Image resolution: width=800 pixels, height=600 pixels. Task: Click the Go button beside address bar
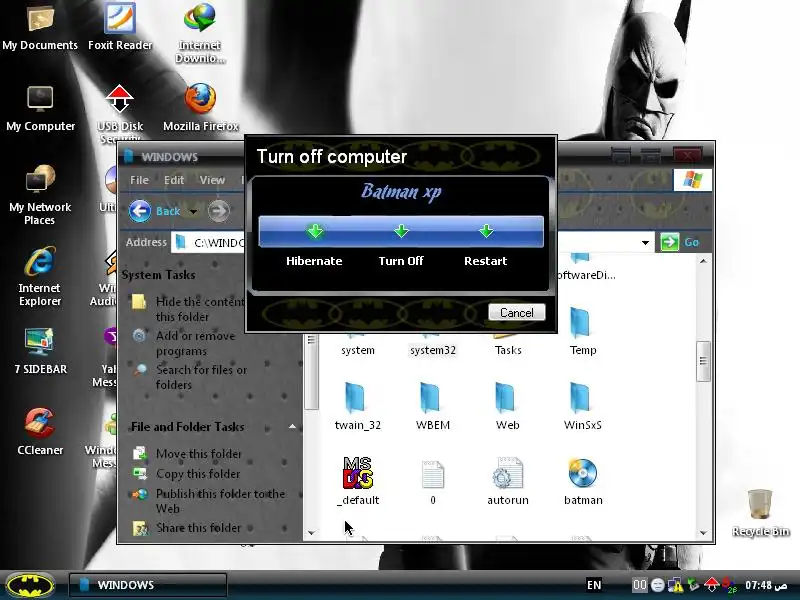680,242
